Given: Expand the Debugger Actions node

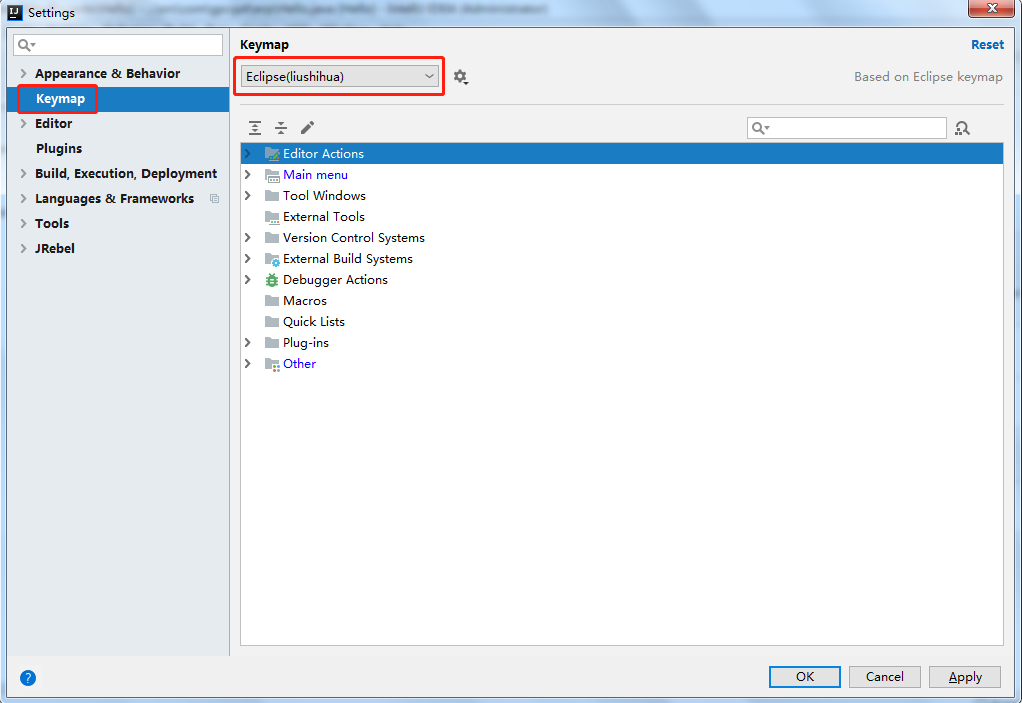Looking at the screenshot, I should pyautogui.click(x=248, y=280).
